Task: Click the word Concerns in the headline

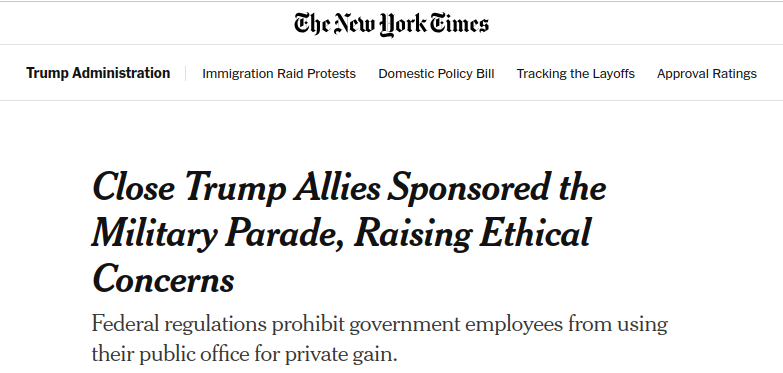Action: coord(163,279)
